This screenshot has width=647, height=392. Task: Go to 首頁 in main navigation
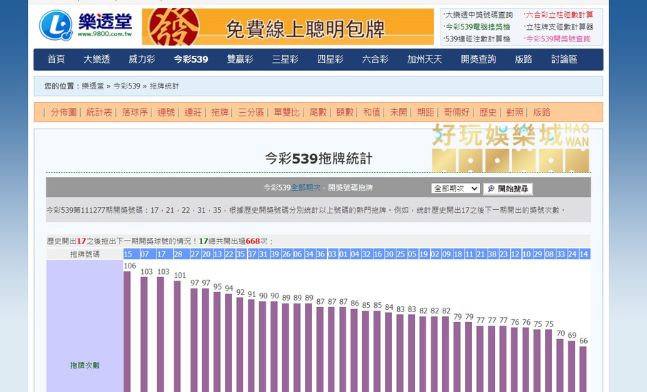[x=56, y=59]
